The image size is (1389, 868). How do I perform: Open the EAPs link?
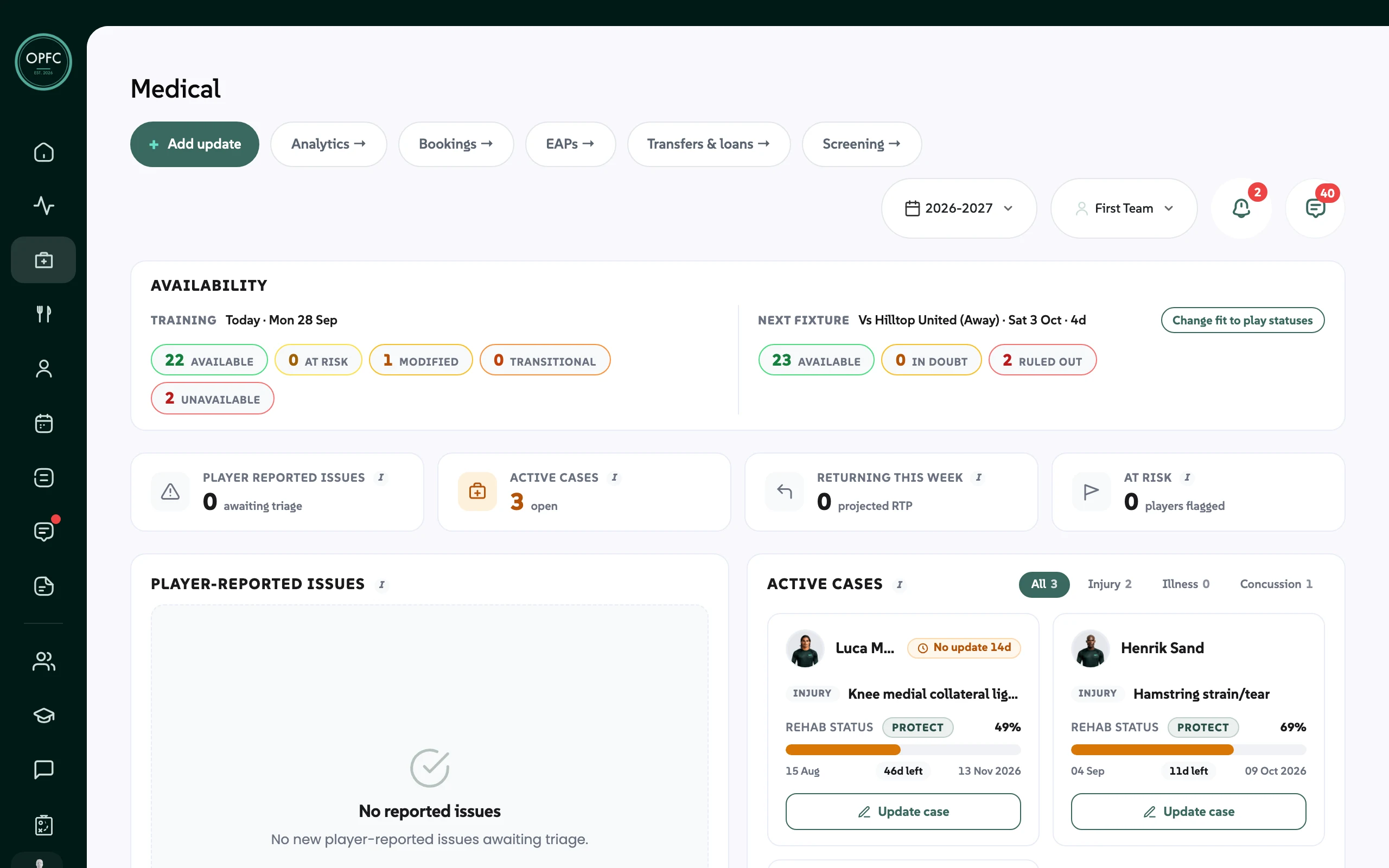point(570,144)
